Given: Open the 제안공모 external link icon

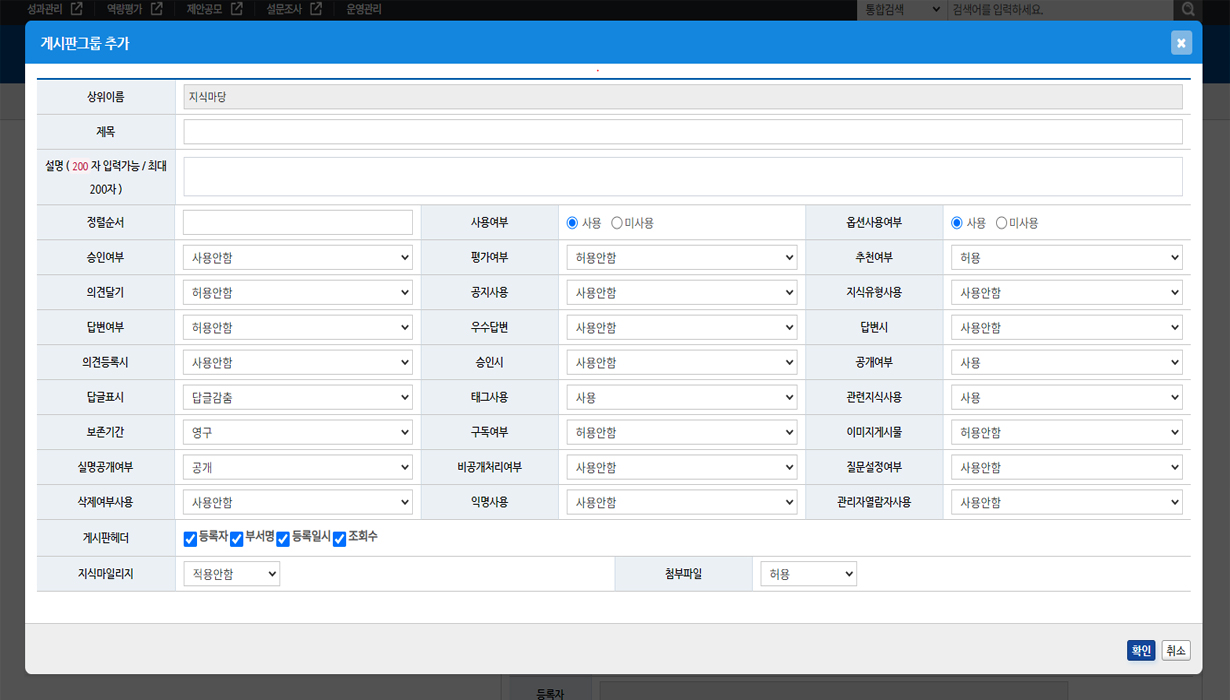Looking at the screenshot, I should click(237, 9).
